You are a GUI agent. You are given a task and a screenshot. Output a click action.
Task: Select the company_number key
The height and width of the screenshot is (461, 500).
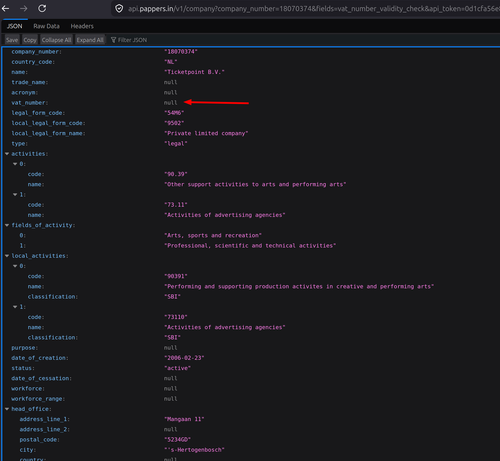[36, 52]
